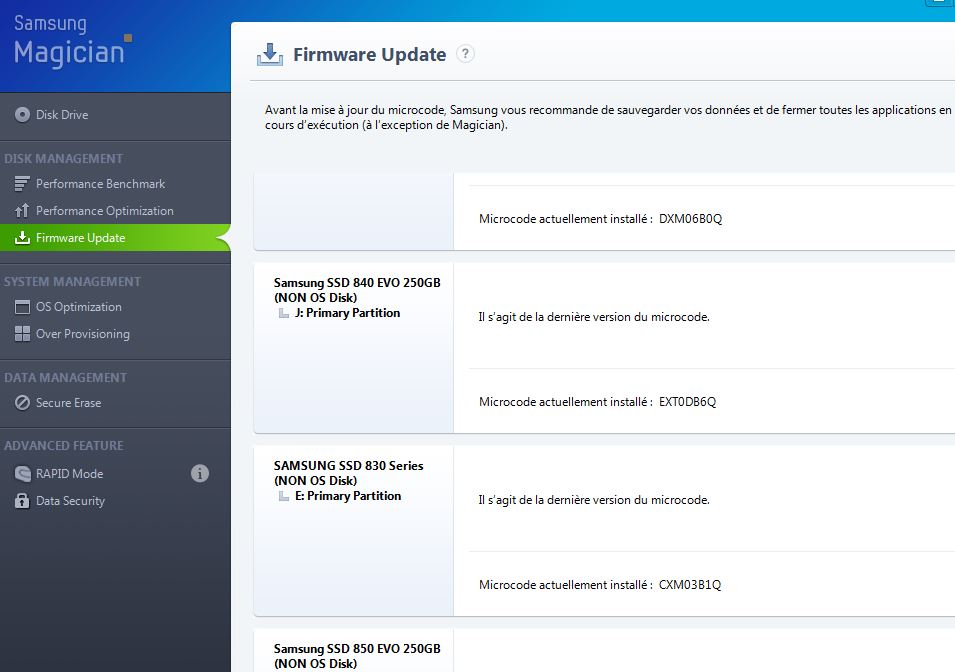This screenshot has height=672, width=955.
Task: Click partition tree icon beside J: Primary Partition
Action: click(284, 313)
